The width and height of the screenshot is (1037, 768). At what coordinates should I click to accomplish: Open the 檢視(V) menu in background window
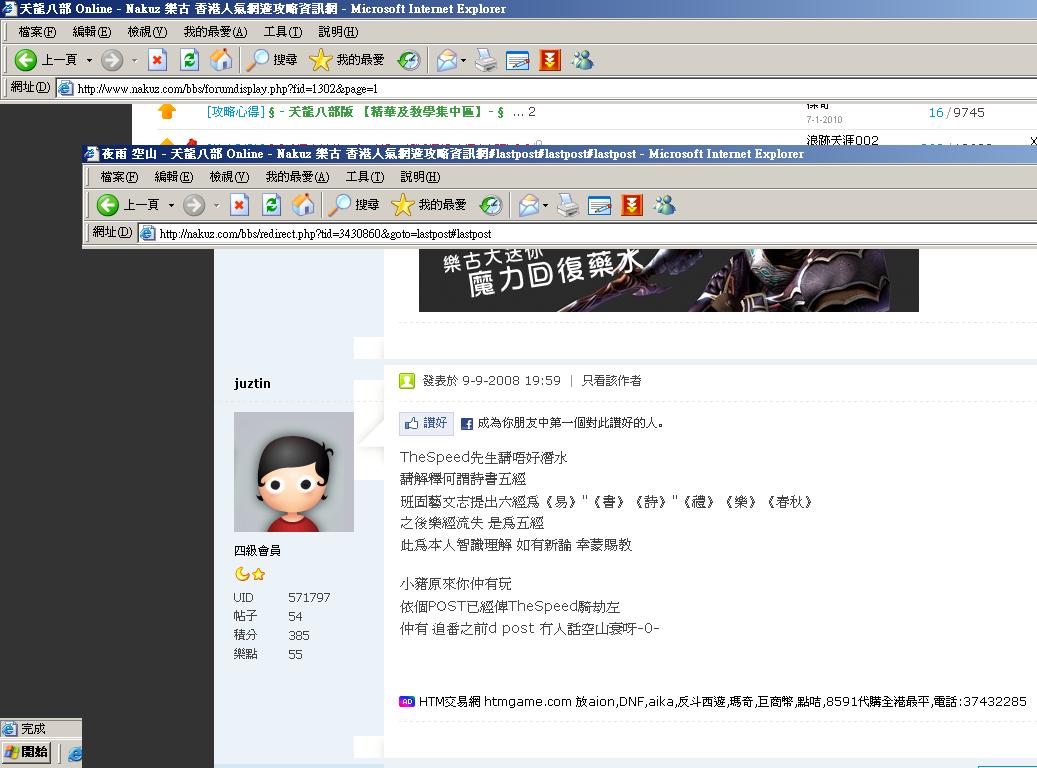tap(146, 32)
